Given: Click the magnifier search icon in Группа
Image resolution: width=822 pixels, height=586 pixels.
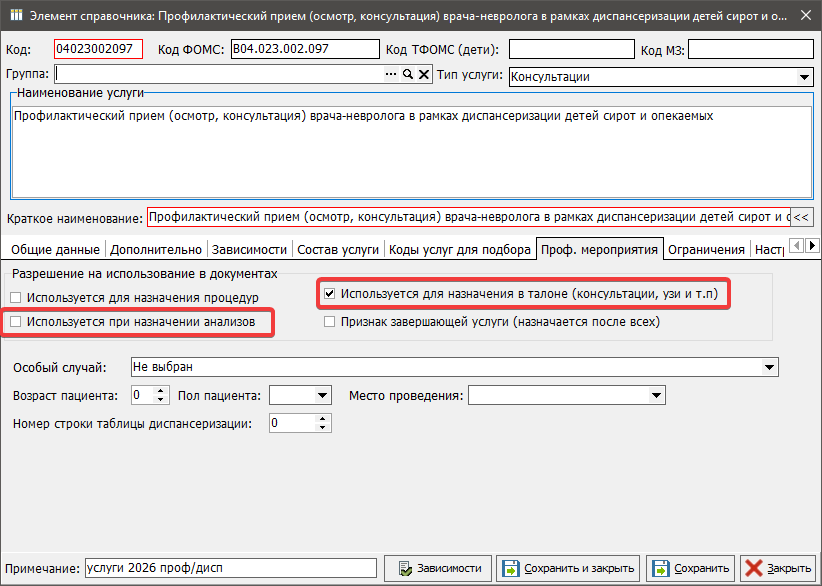Looking at the screenshot, I should pos(407,74).
